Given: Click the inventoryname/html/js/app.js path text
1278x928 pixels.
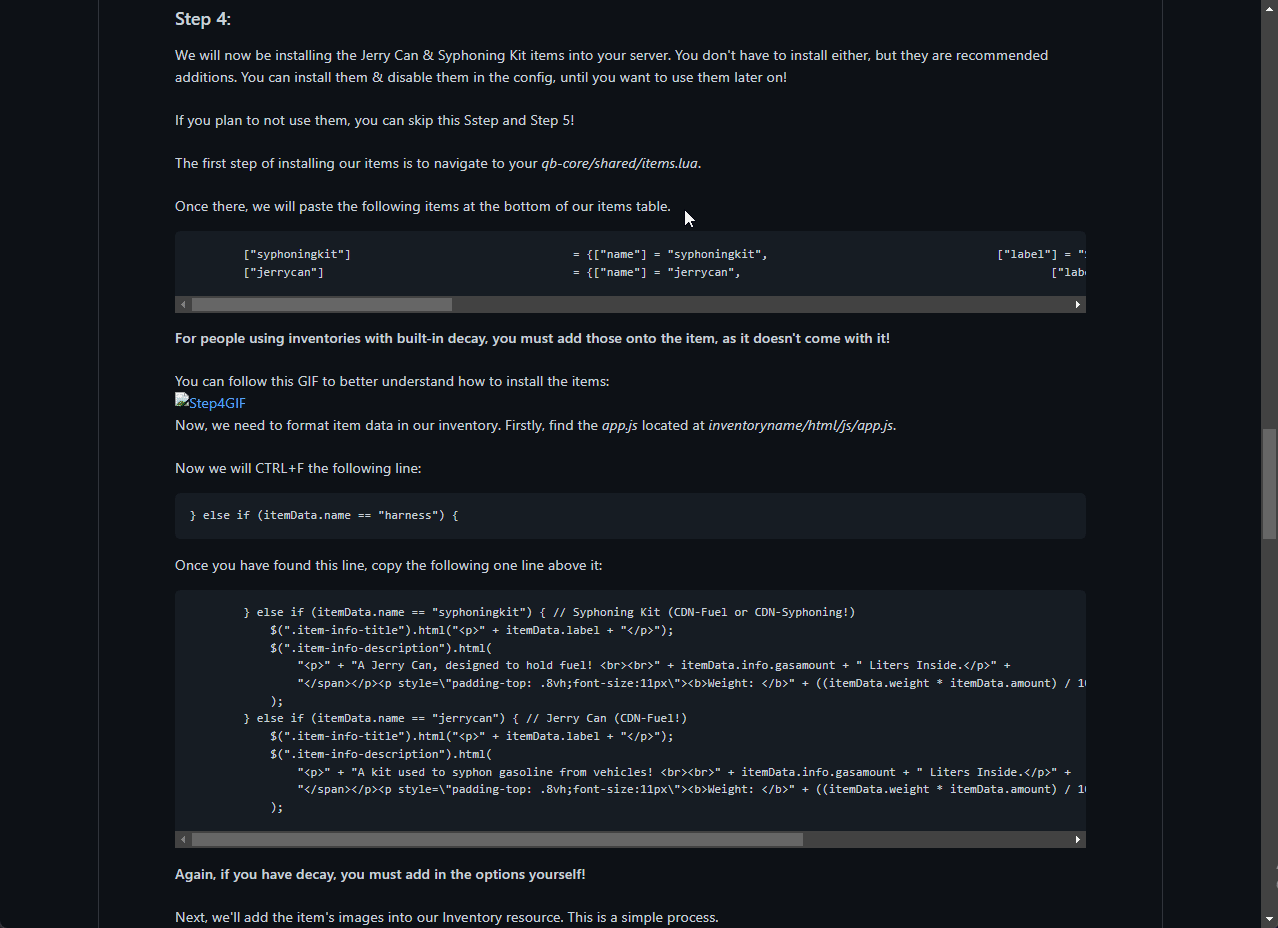Looking at the screenshot, I should [x=800, y=425].
